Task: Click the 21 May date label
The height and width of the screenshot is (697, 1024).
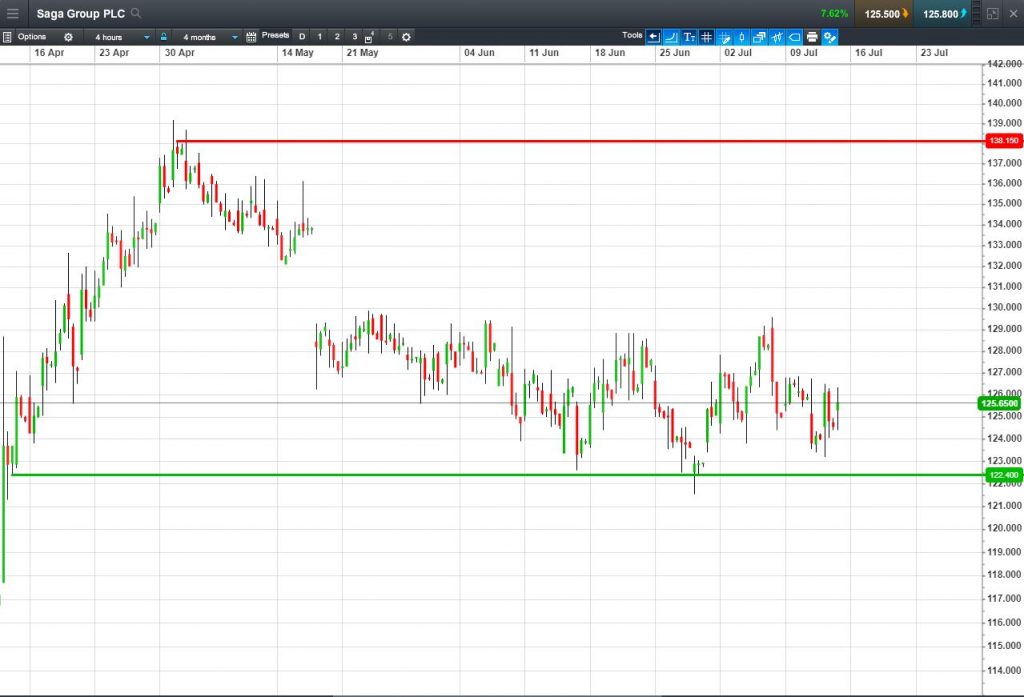Action: [362, 53]
